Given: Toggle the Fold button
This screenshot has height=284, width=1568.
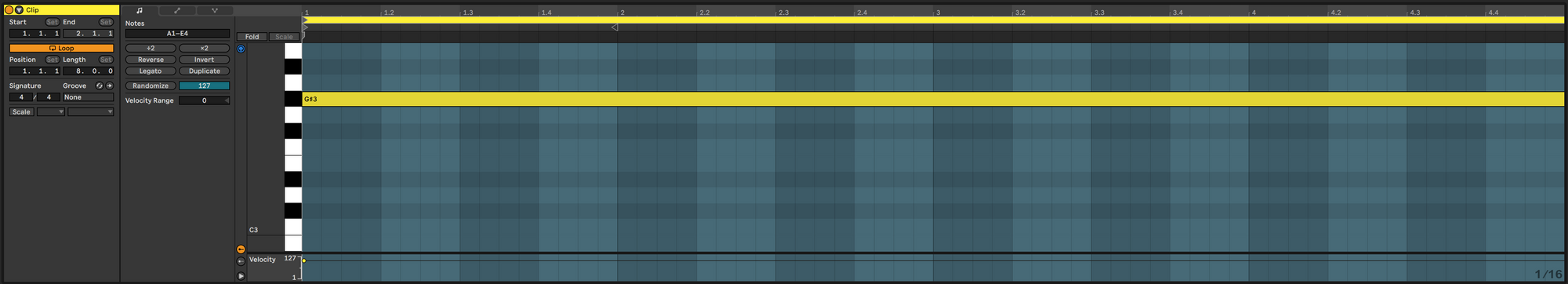Looking at the screenshot, I should pos(252,37).
